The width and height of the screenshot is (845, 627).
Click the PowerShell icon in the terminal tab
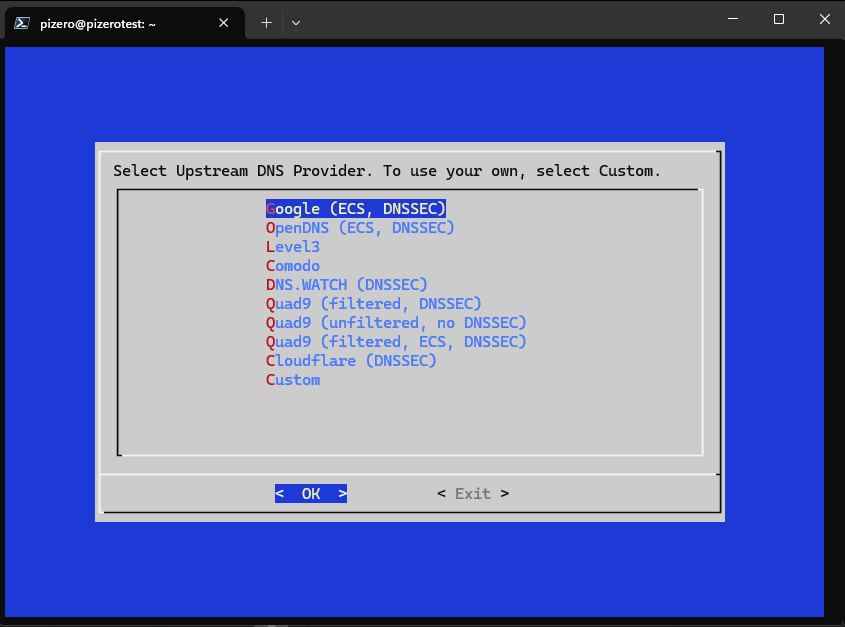[x=22, y=22]
